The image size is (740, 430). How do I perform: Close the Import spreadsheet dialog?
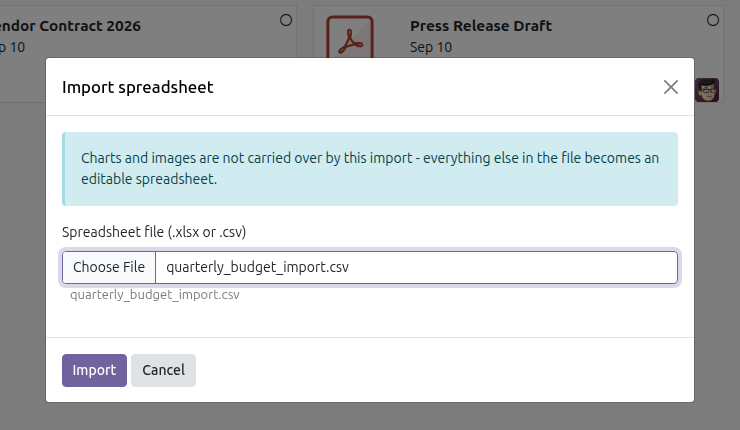pos(671,87)
